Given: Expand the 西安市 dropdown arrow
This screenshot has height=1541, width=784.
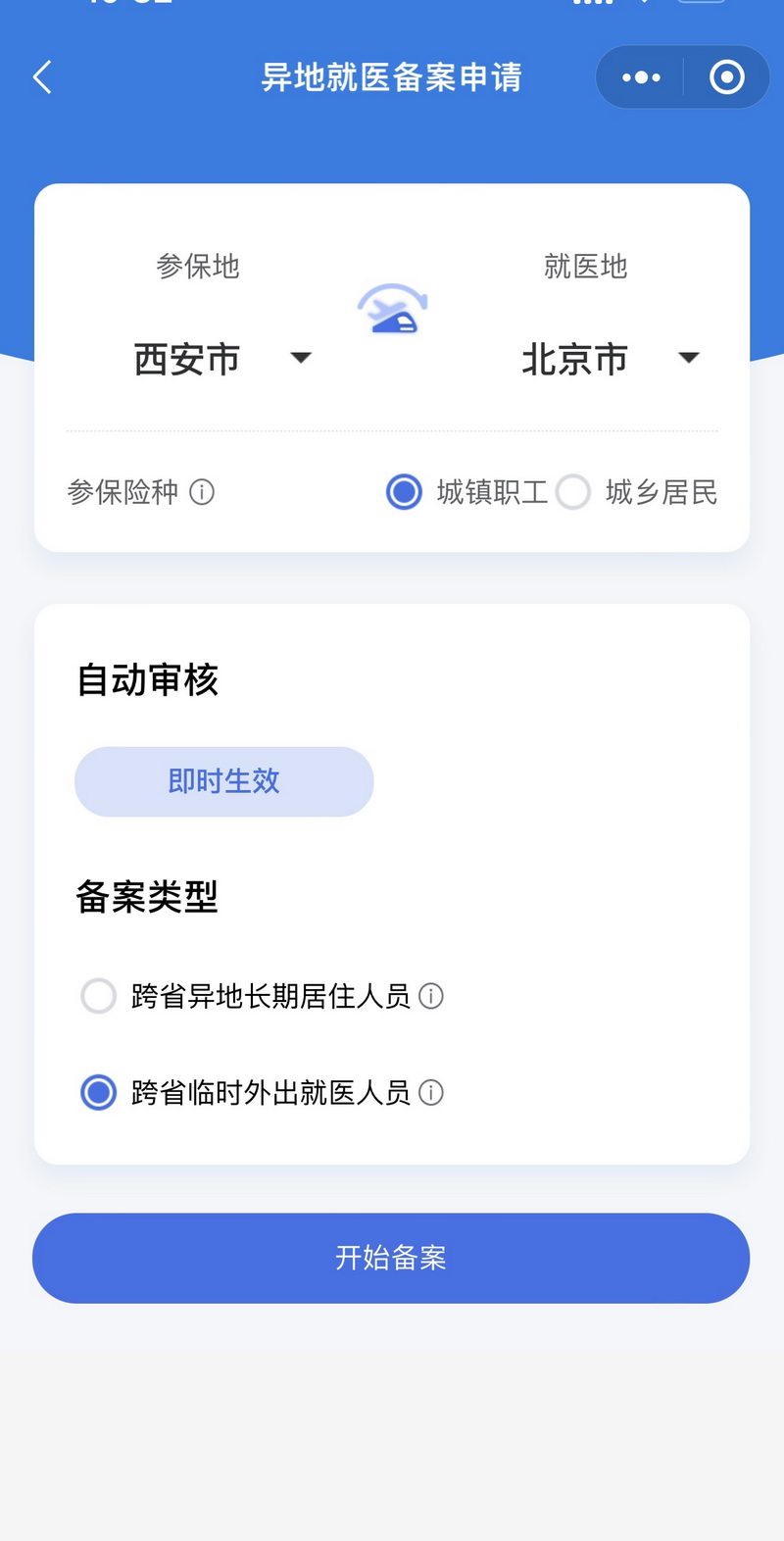Looking at the screenshot, I should 301,358.
